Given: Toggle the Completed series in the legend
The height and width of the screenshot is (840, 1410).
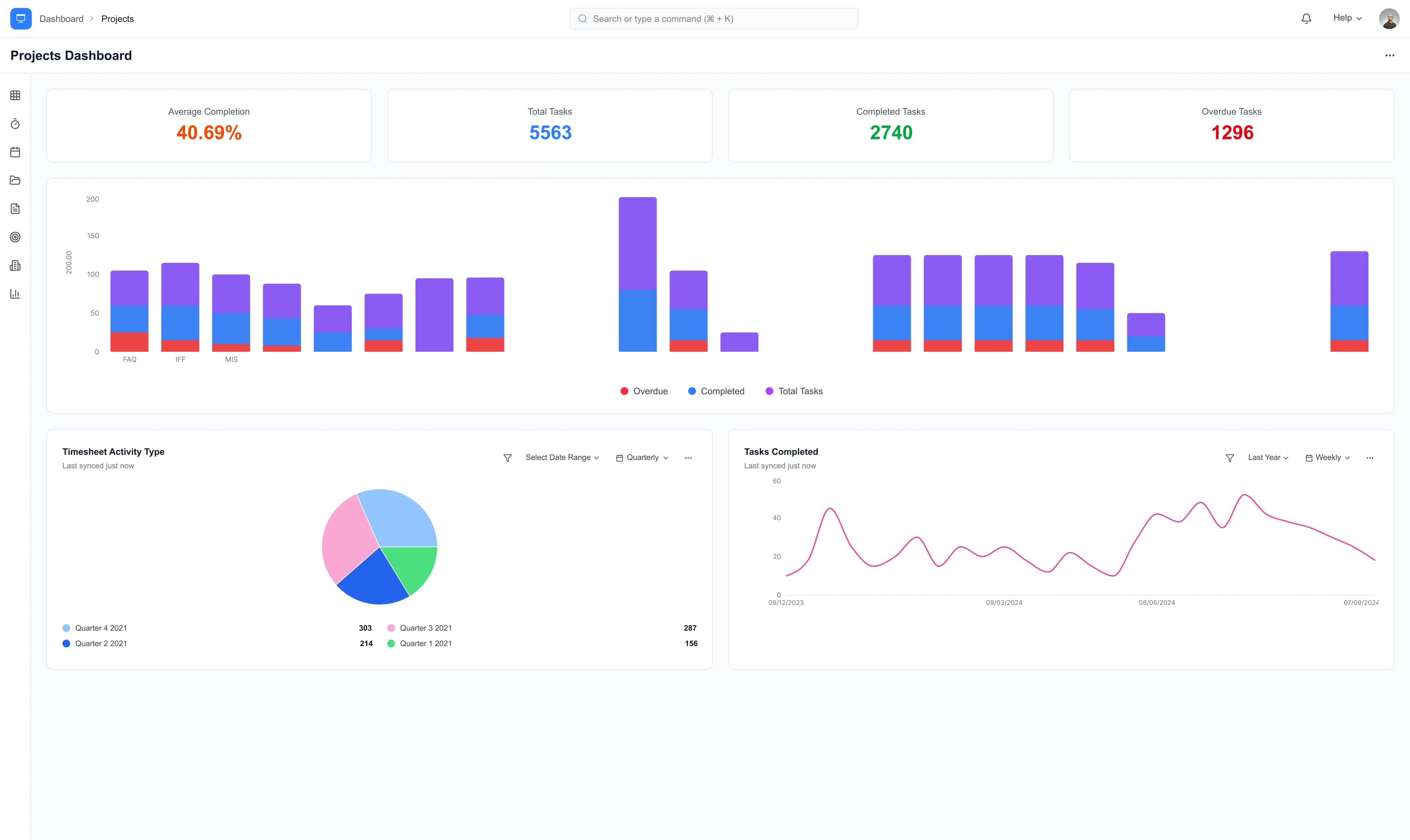Looking at the screenshot, I should 716,391.
